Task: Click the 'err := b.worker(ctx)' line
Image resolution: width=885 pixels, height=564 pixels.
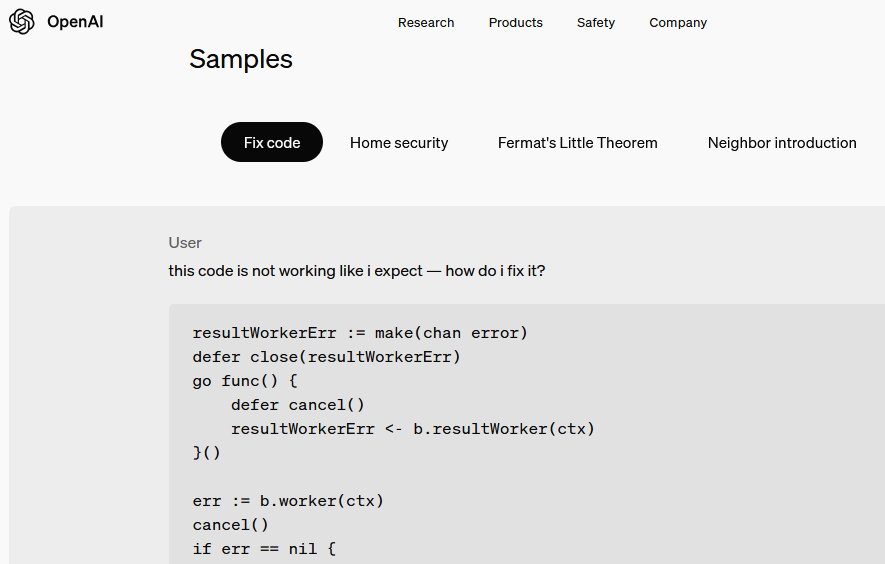Action: tap(288, 501)
